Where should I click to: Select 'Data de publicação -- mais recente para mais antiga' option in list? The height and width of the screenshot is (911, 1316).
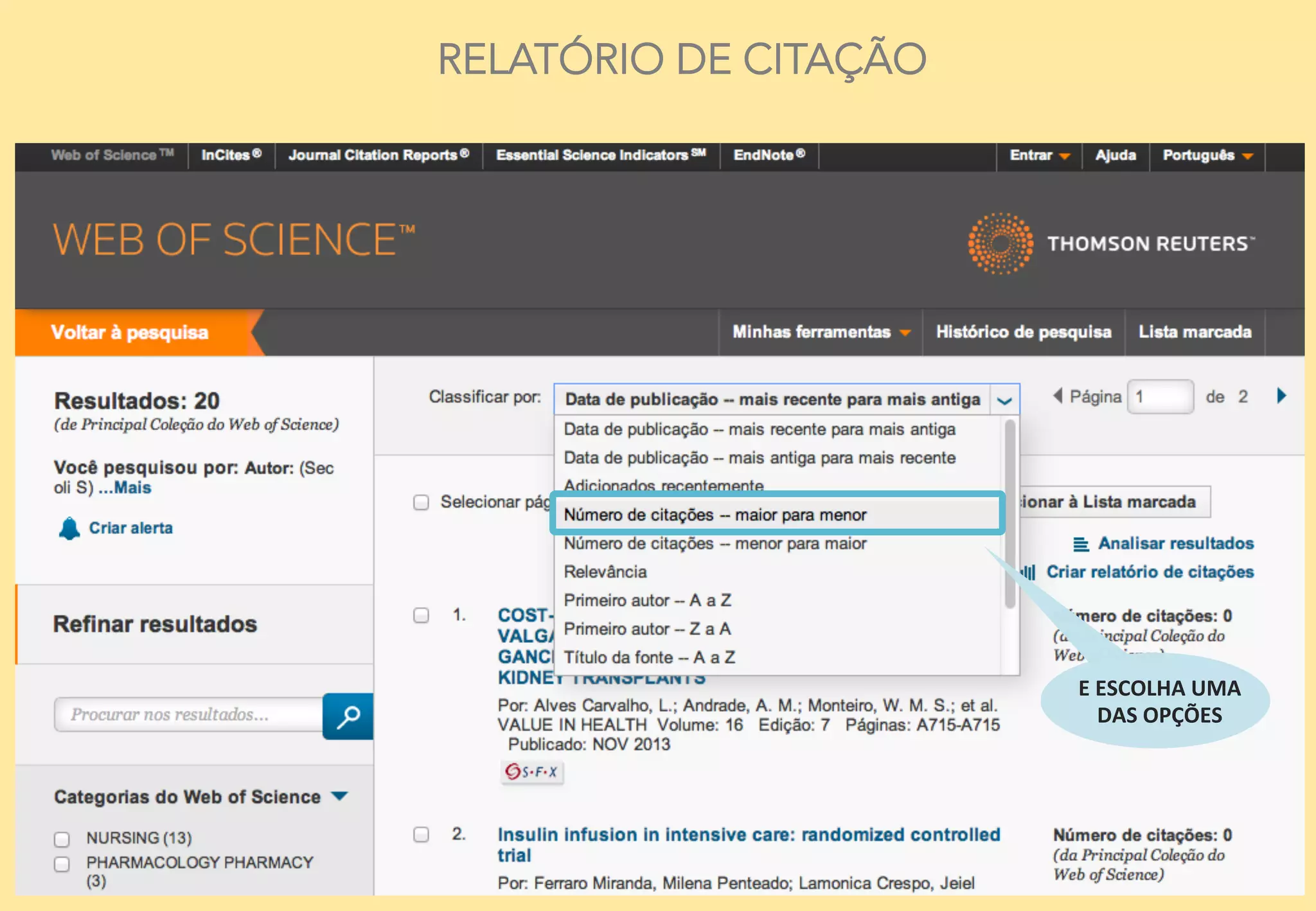[x=760, y=429]
